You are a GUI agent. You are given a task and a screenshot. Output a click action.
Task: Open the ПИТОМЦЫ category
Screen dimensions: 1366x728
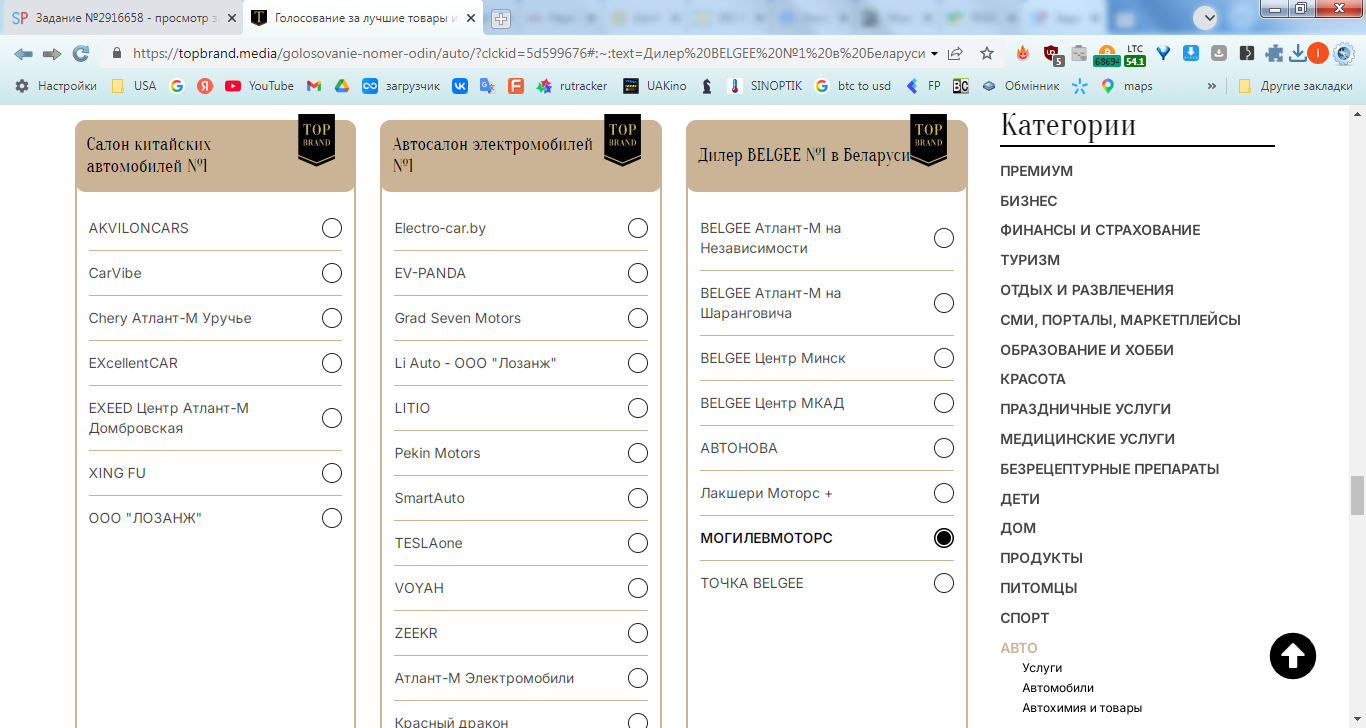(1039, 588)
